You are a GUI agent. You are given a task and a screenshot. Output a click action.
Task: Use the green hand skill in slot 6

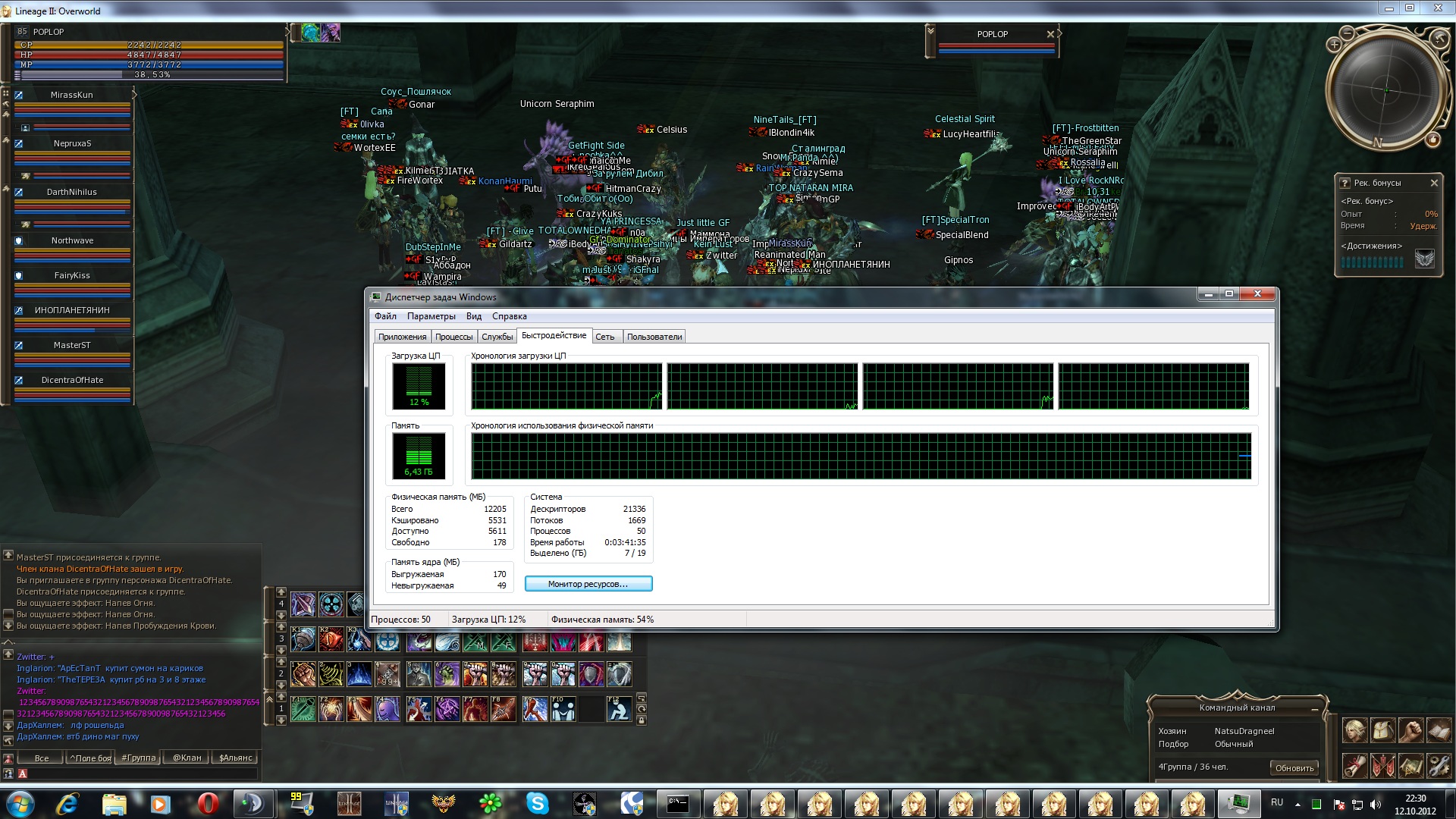447,673
